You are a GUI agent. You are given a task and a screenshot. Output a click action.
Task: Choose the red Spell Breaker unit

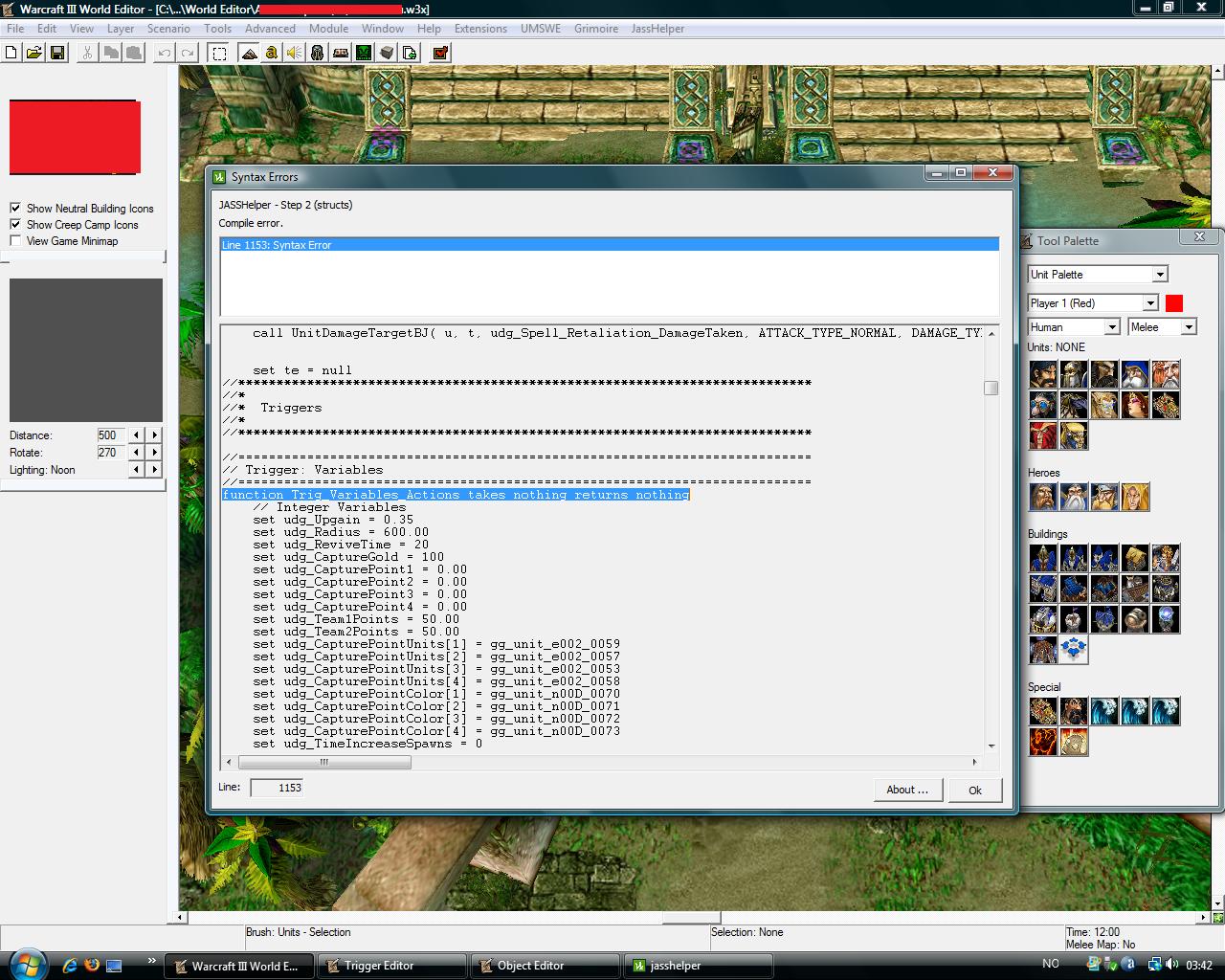tap(1043, 435)
